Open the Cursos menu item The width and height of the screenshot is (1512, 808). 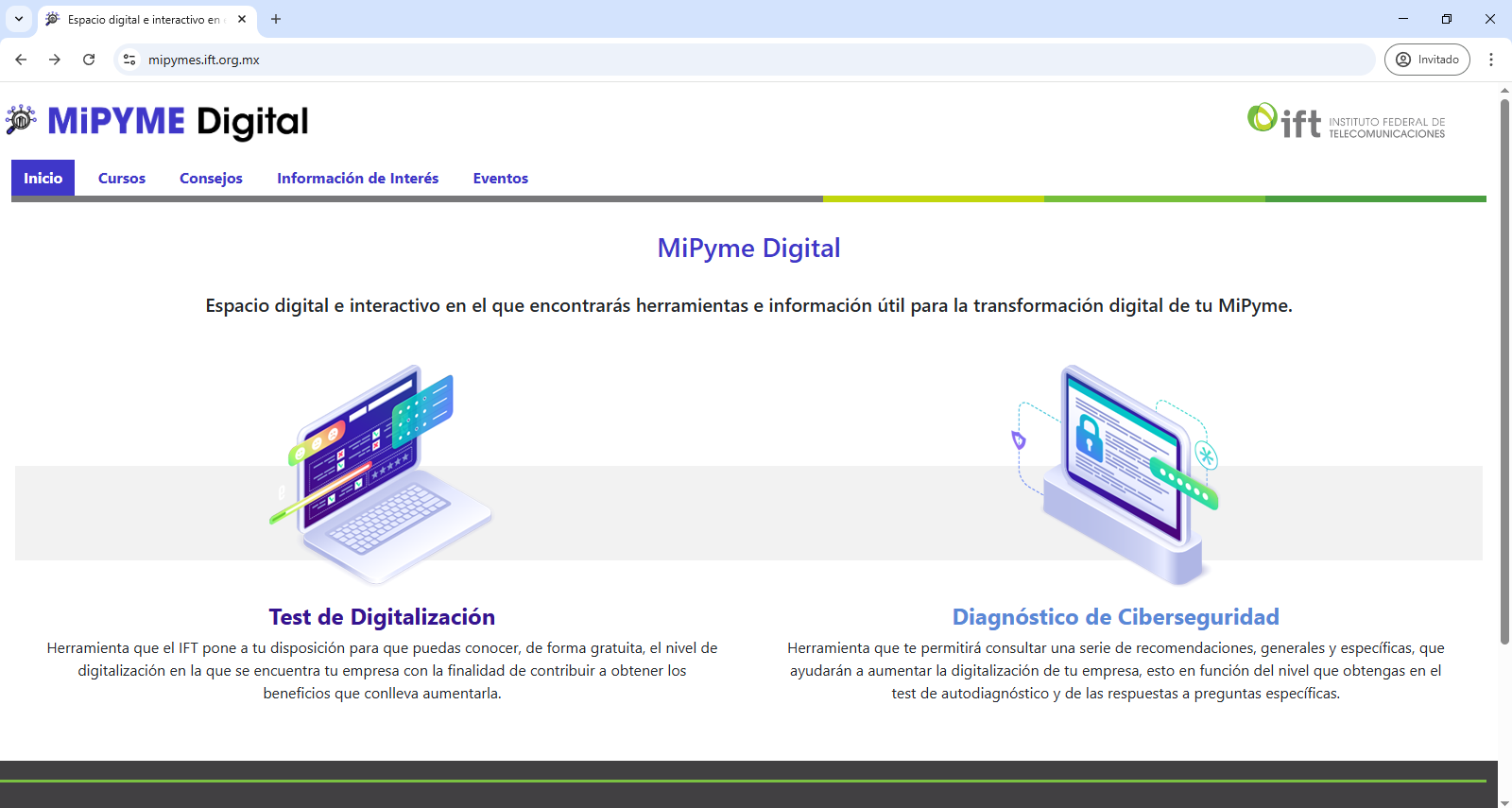click(122, 179)
